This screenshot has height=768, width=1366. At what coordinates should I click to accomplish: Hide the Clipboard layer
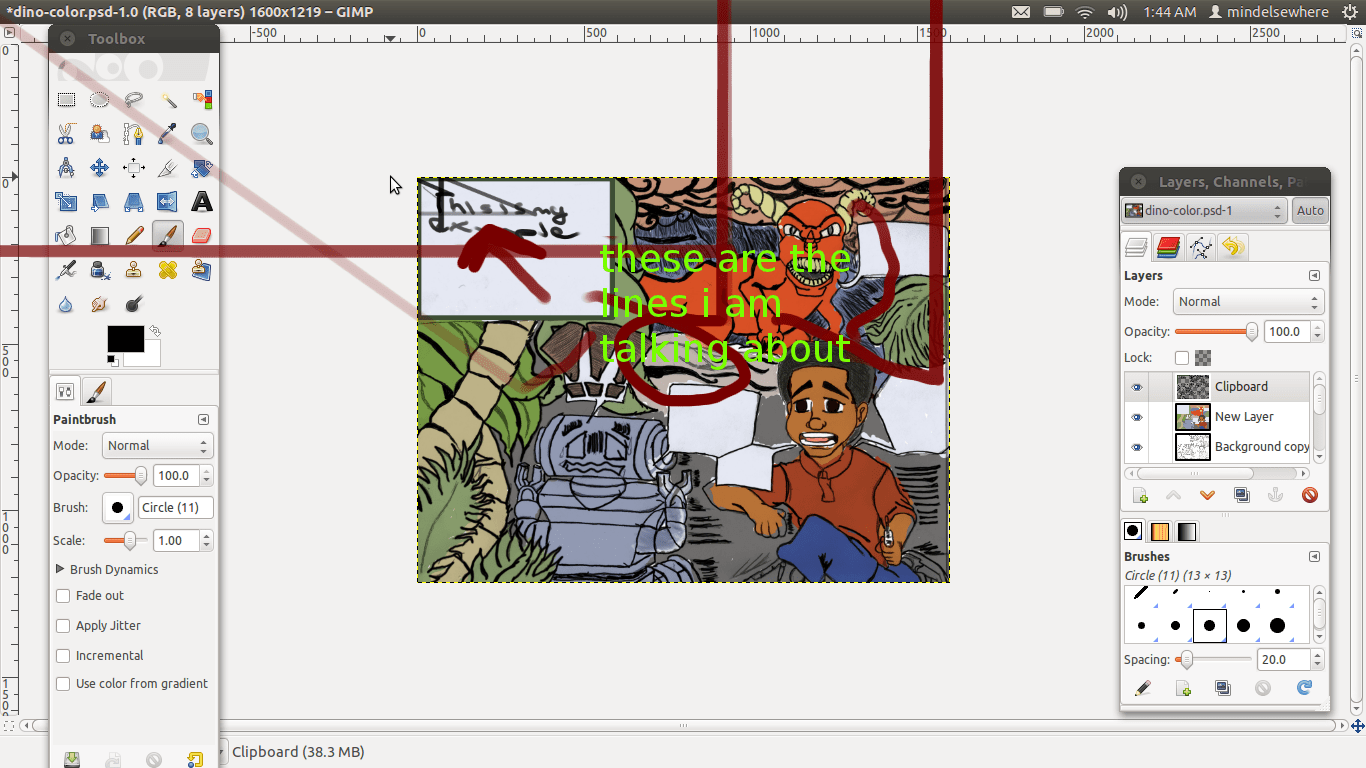1136,387
